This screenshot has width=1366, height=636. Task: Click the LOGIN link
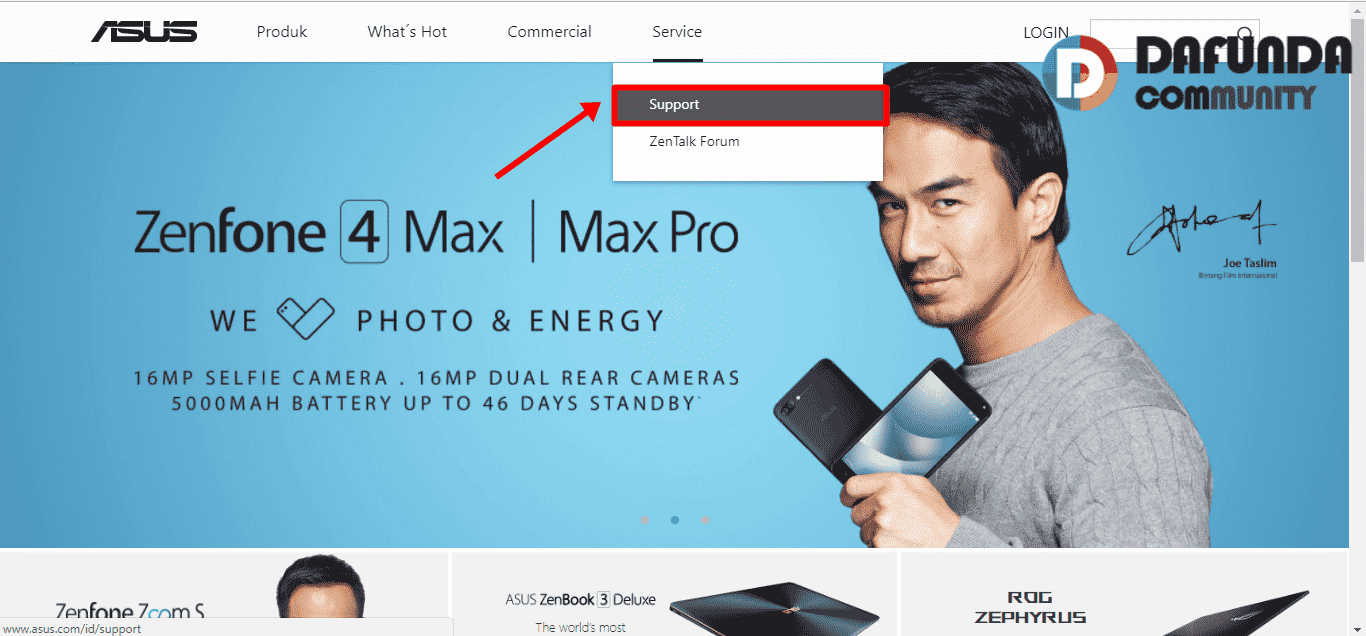click(x=1046, y=33)
